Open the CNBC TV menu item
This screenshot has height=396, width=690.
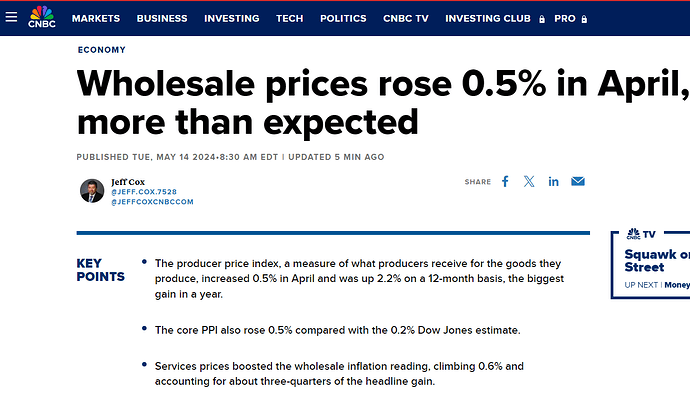(x=406, y=18)
